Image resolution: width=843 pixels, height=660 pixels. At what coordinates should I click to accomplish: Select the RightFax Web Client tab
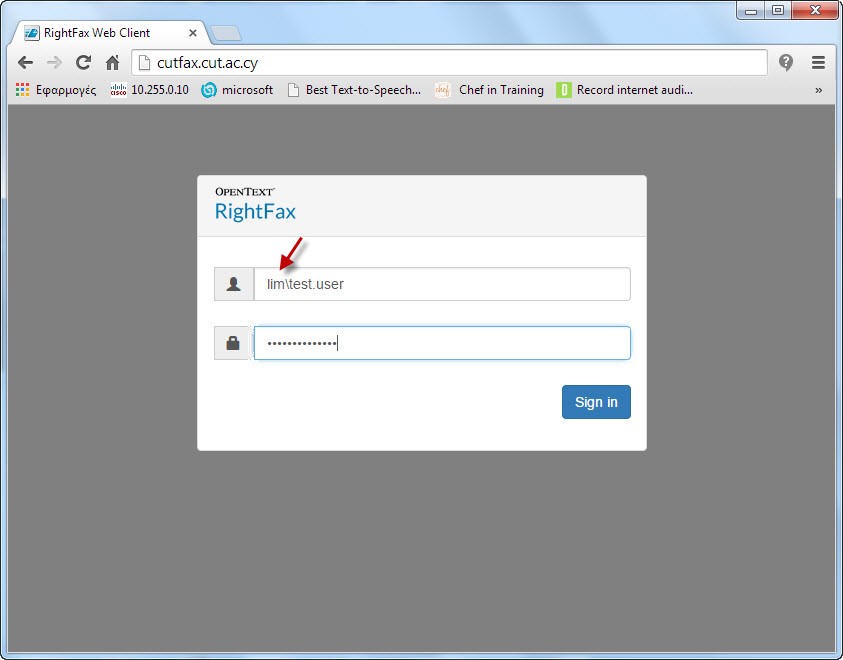[108, 33]
